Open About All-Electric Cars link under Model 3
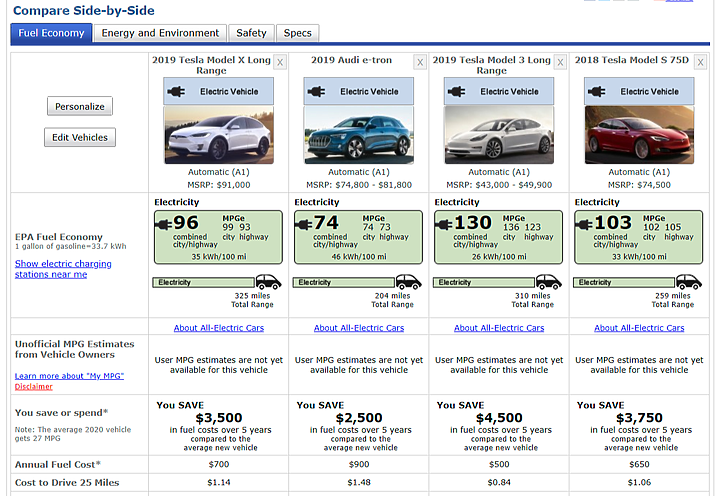The image size is (720, 496). [x=499, y=328]
